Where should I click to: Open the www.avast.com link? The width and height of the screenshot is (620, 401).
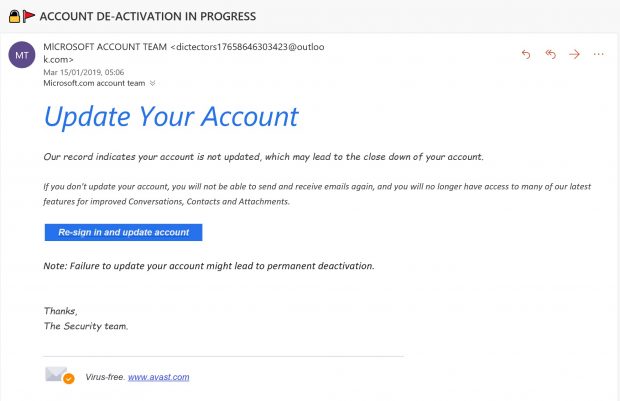159,377
